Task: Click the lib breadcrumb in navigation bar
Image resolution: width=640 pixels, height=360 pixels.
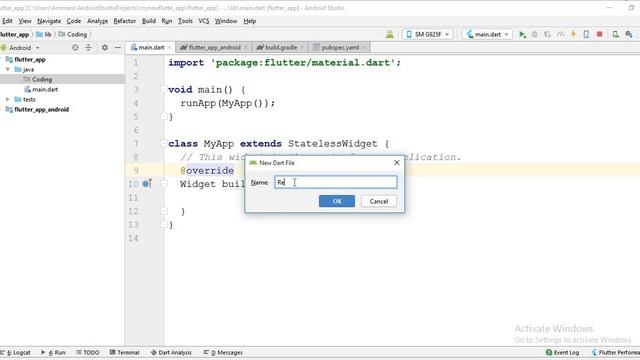Action: point(44,34)
